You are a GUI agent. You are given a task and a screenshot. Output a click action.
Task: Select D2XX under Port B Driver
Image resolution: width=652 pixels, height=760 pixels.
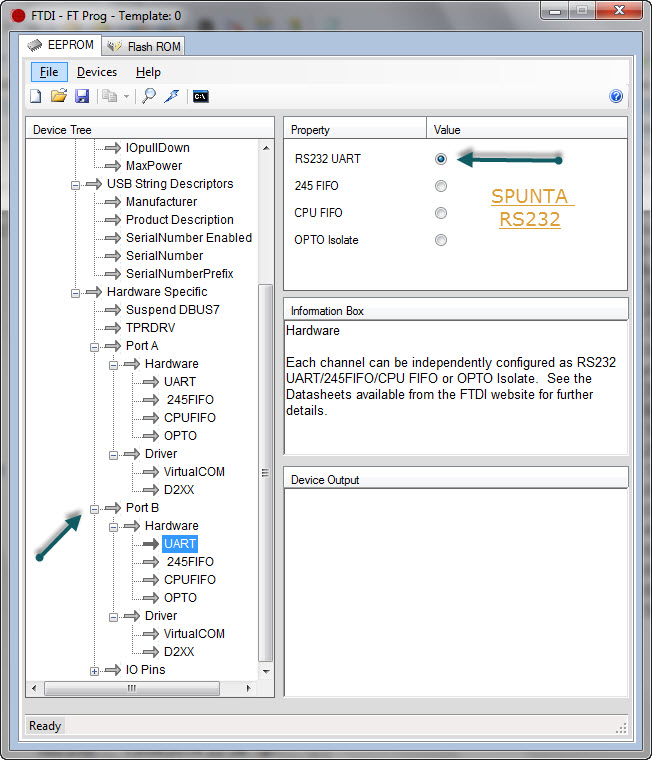[179, 651]
